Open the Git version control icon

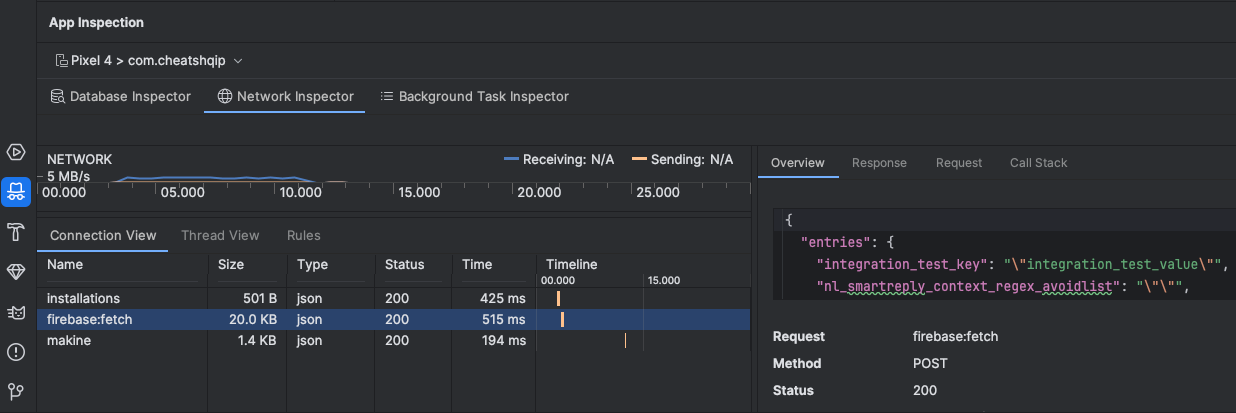[16, 391]
